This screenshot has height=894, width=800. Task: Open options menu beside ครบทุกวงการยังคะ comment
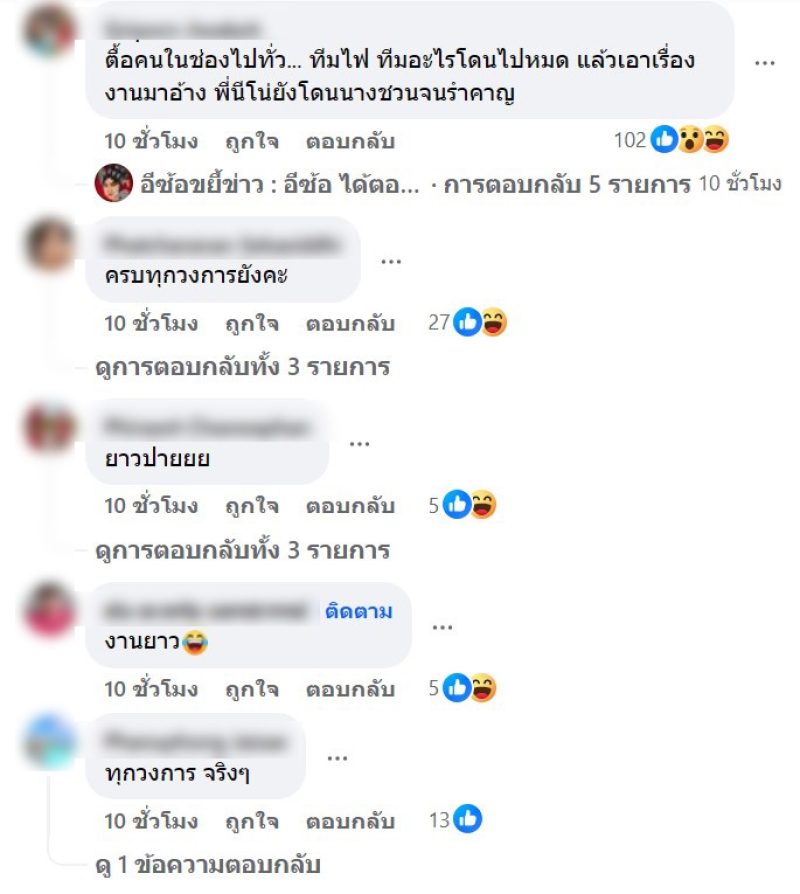click(x=391, y=262)
